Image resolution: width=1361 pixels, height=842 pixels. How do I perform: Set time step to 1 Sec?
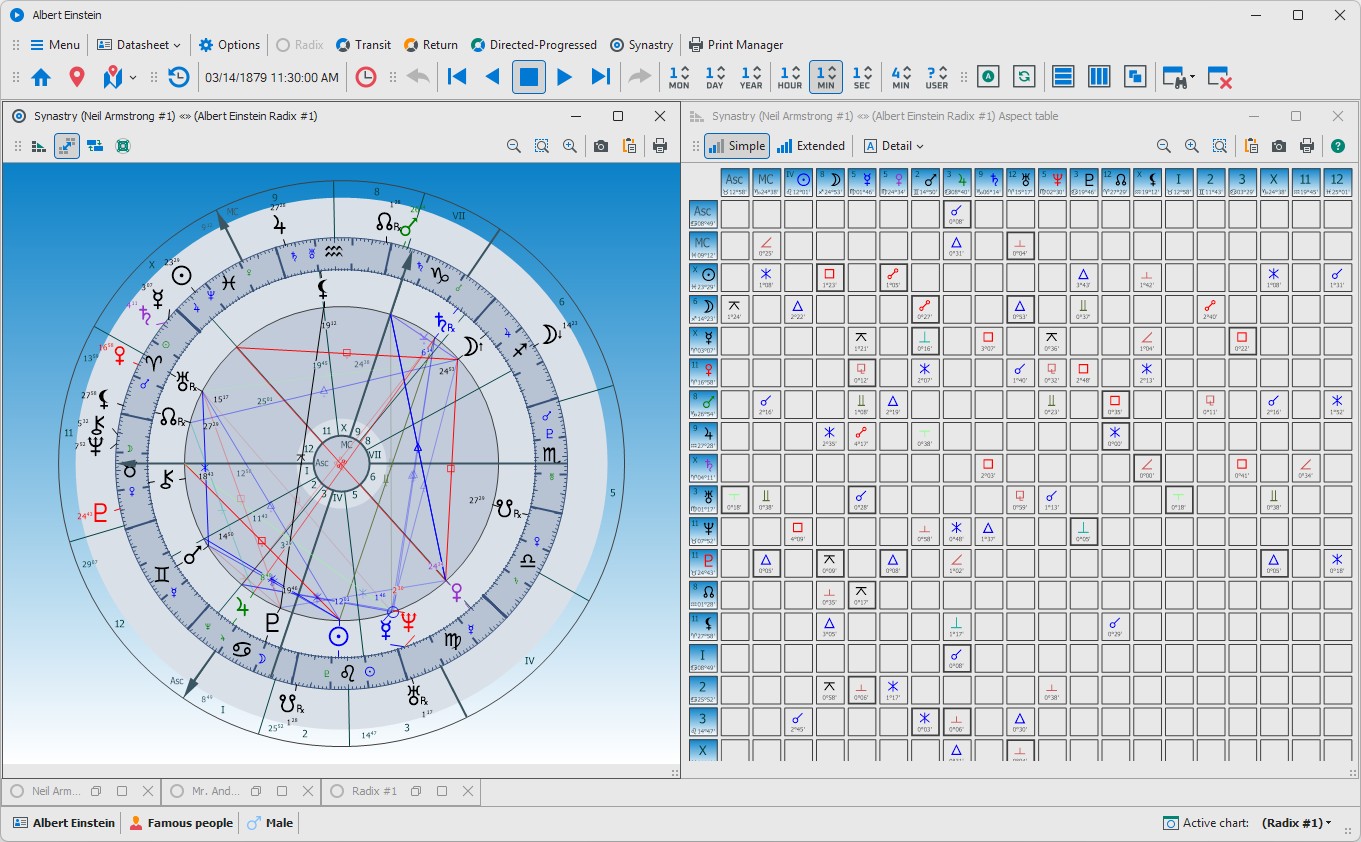point(862,77)
